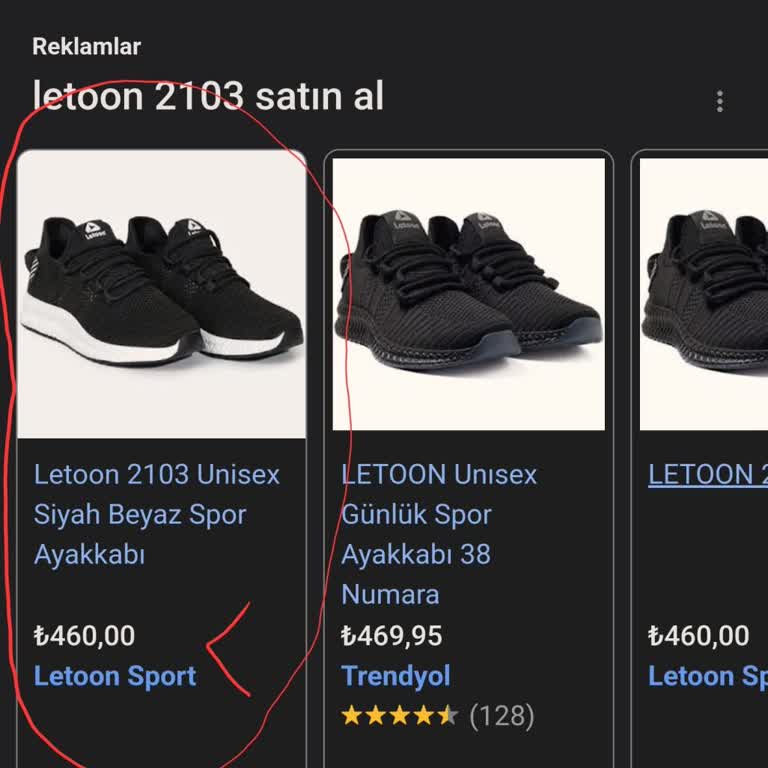Screen dimensions: 768x768
Task: Click ₺460,00 price on the third card
Action: click(699, 636)
